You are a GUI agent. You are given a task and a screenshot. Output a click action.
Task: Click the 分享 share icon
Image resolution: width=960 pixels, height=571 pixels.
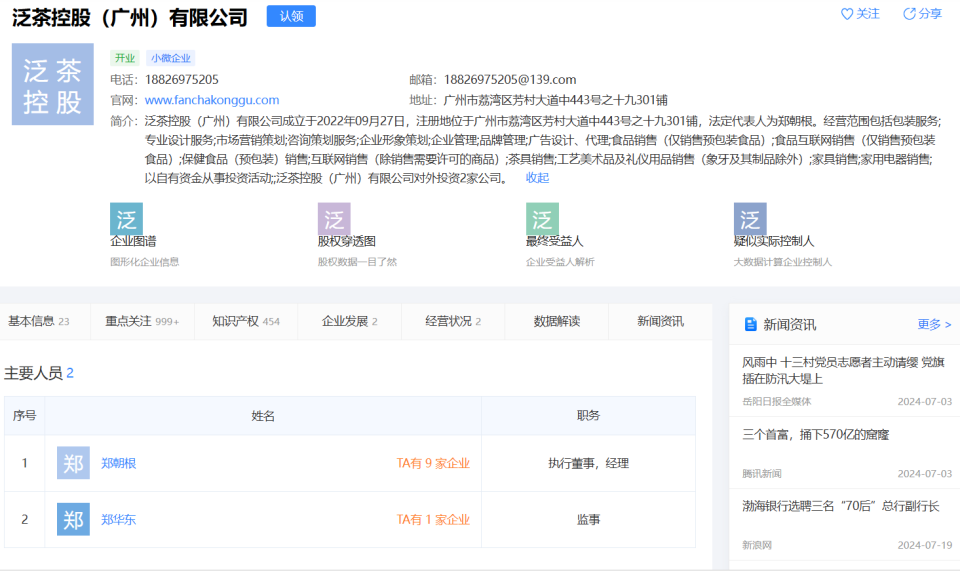pos(909,13)
